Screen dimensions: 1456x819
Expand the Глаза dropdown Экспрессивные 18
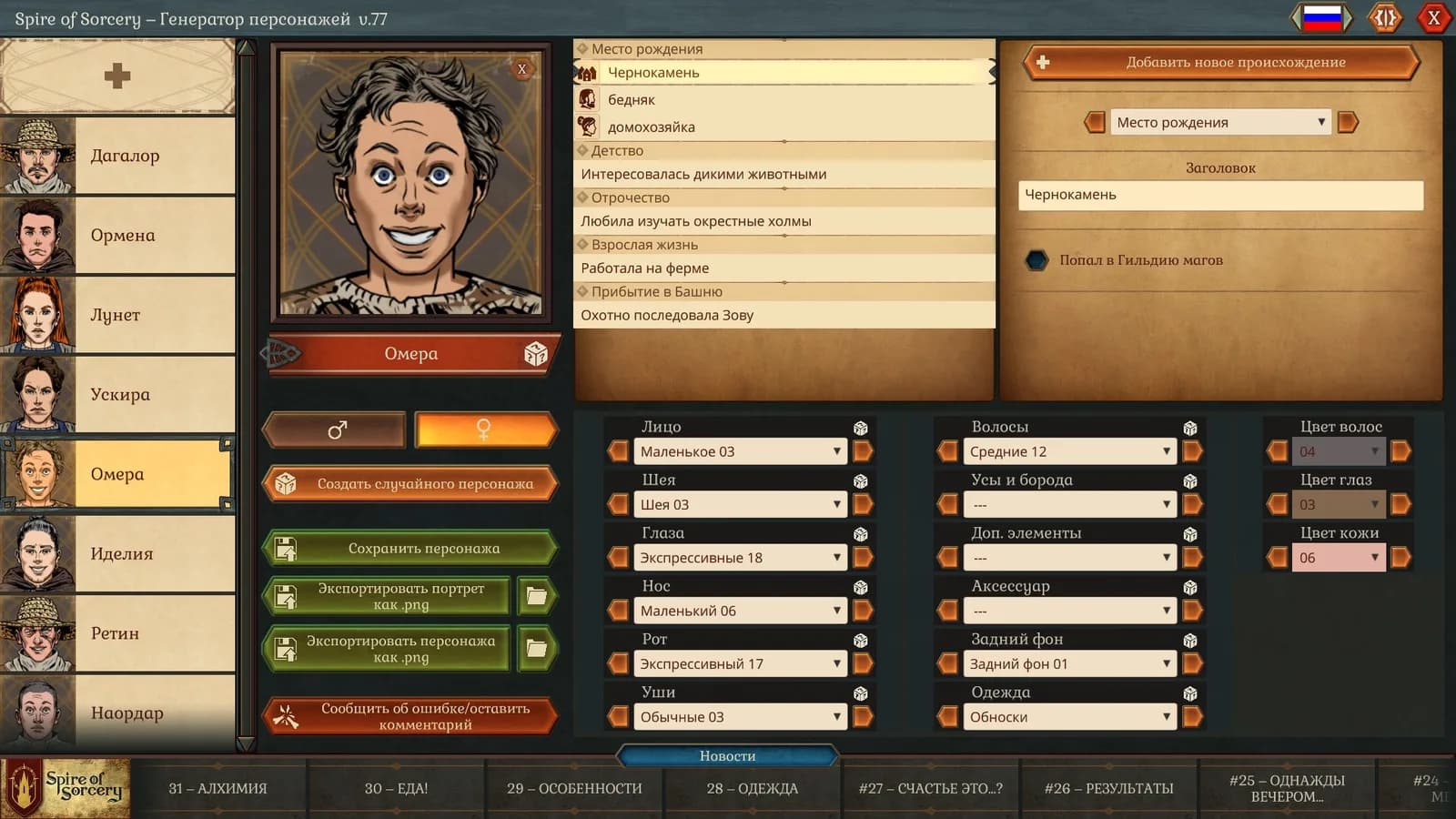[x=740, y=558]
